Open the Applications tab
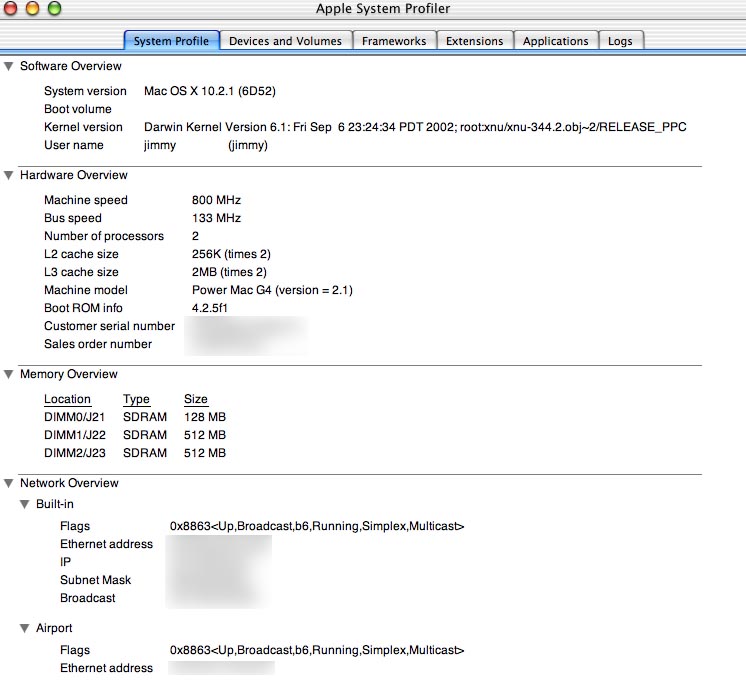The image size is (746, 682). (x=555, y=41)
